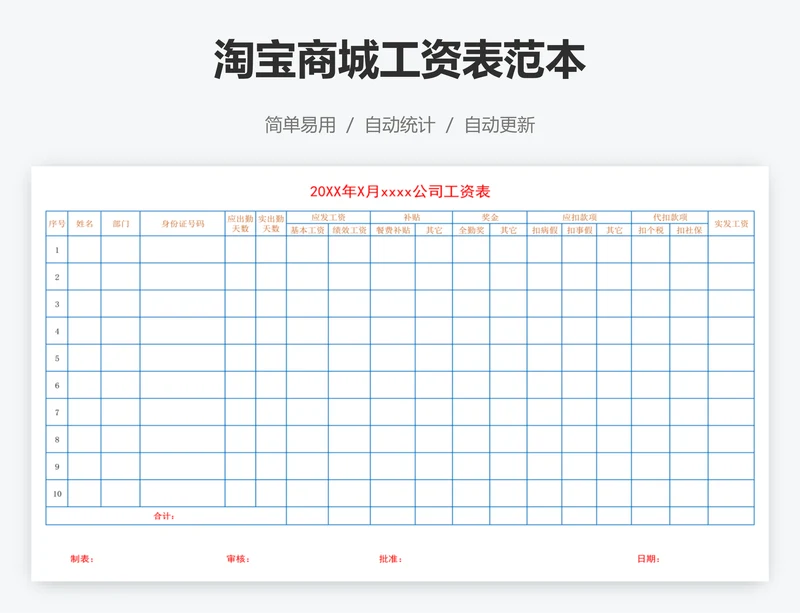Click row number 6 cell
This screenshot has width=800, height=613.
click(x=57, y=385)
